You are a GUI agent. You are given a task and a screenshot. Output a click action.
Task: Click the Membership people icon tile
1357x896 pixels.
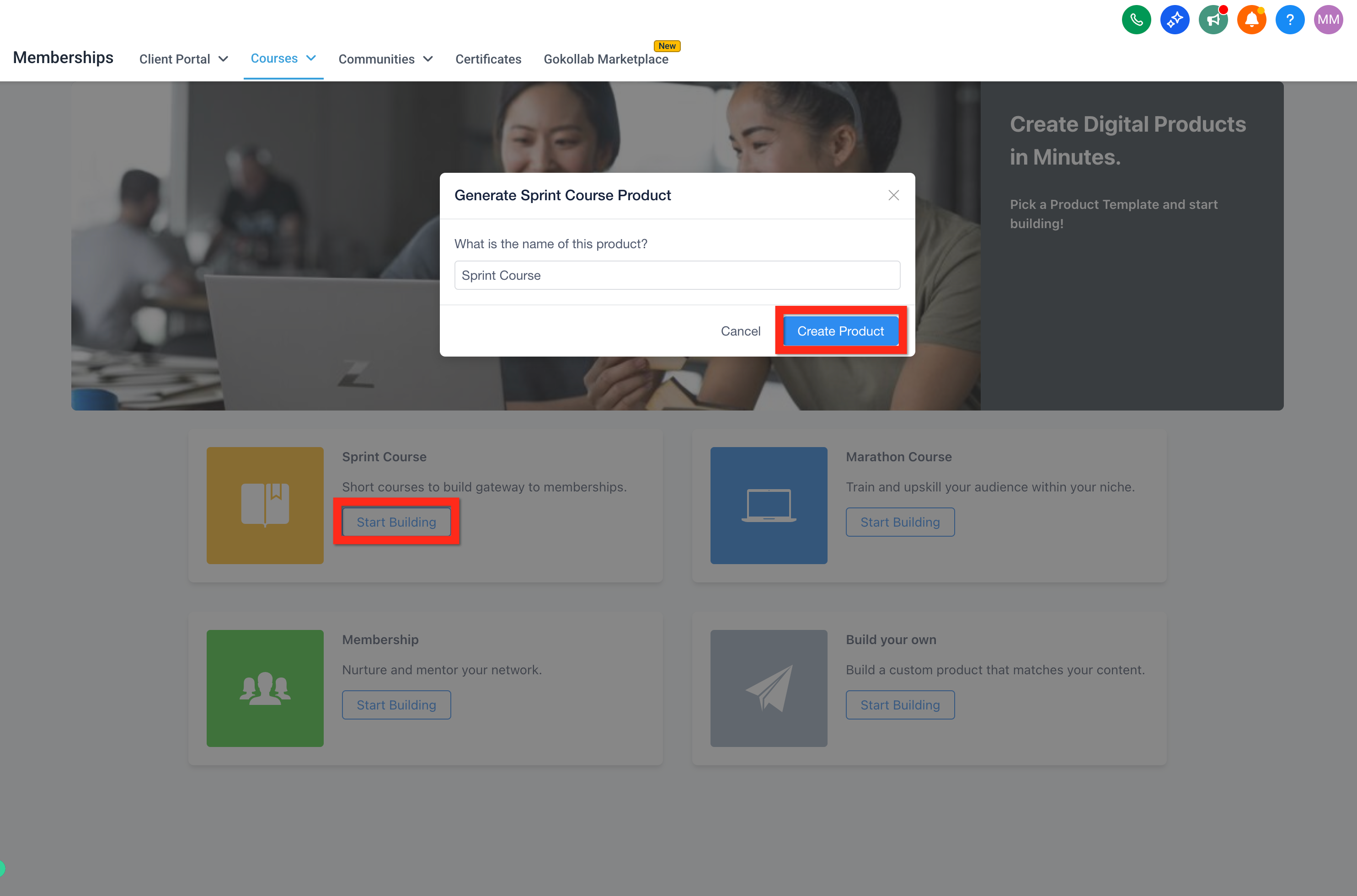point(265,688)
